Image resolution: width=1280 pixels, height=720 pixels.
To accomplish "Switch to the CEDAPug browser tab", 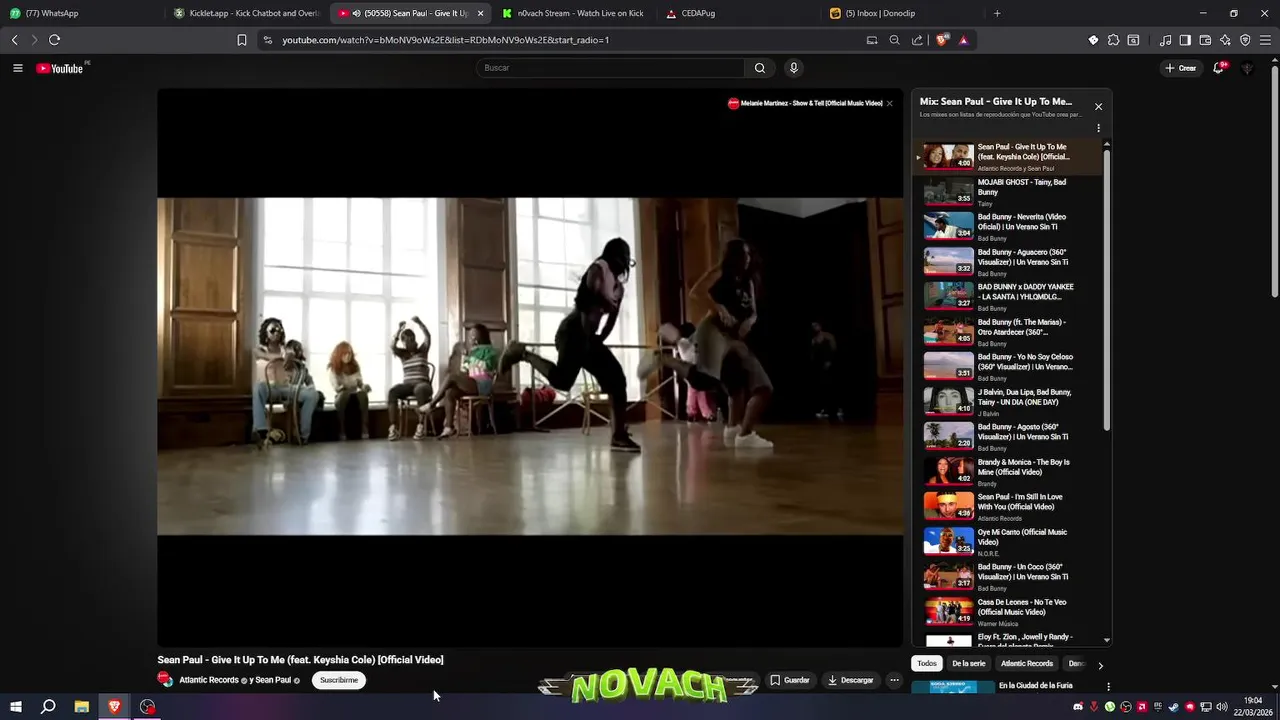I will point(739,13).
